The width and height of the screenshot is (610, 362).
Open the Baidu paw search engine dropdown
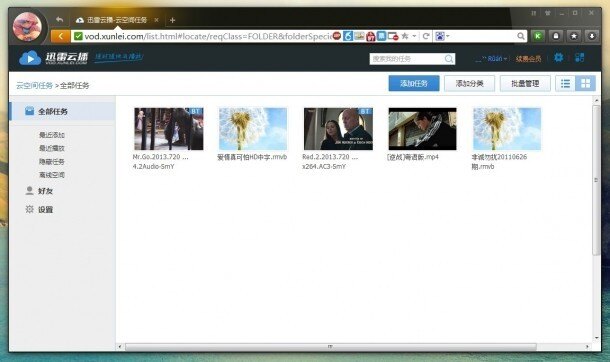(x=442, y=36)
